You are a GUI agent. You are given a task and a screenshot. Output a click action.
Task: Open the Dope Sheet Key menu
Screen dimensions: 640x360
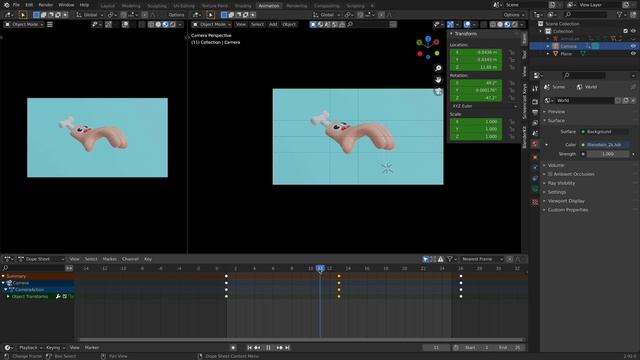[x=148, y=259]
